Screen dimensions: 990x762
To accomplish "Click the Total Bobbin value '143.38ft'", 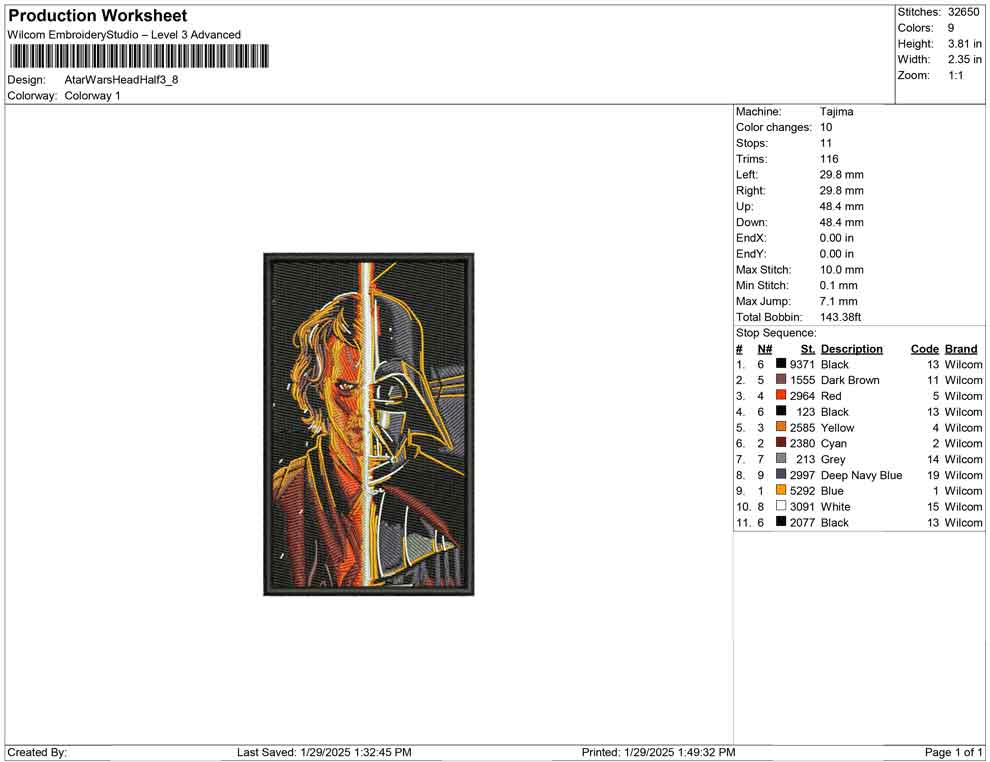I will 840,317.
